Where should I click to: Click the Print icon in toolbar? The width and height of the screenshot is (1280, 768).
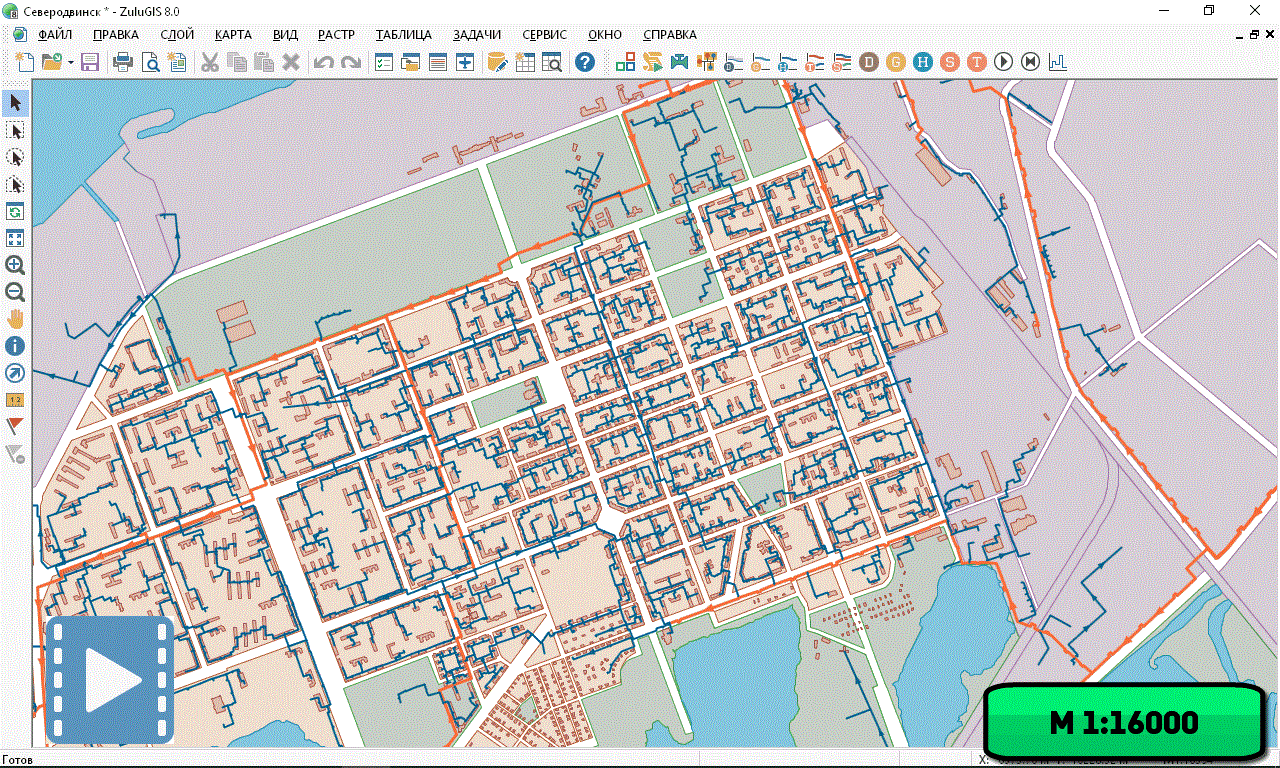[x=123, y=62]
